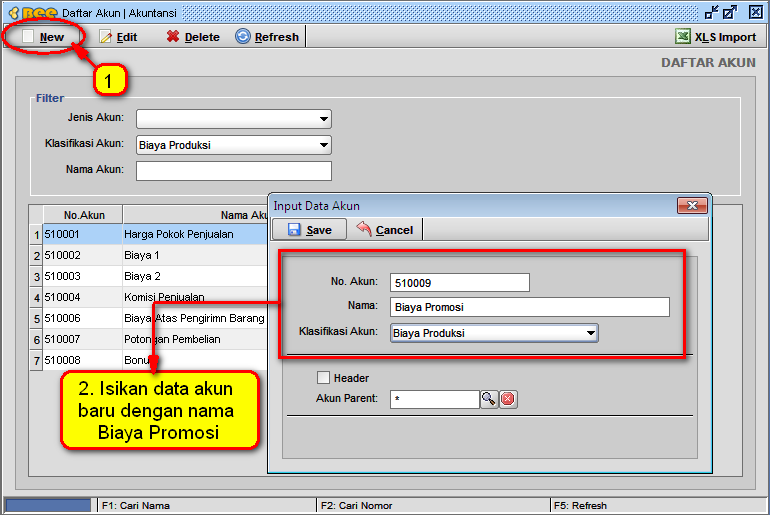Click the Nama field containing Biaya Promosi
Image resolution: width=770 pixels, height=515 pixels.
[530, 307]
